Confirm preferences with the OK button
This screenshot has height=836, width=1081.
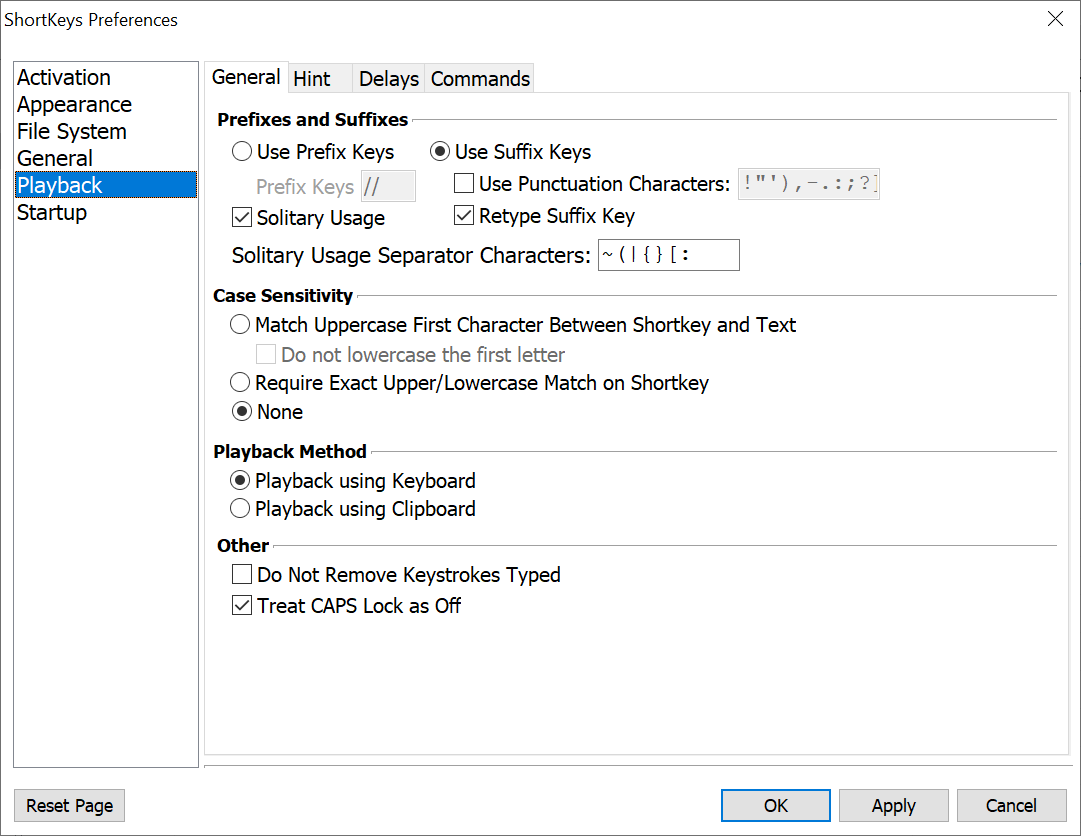[775, 805]
